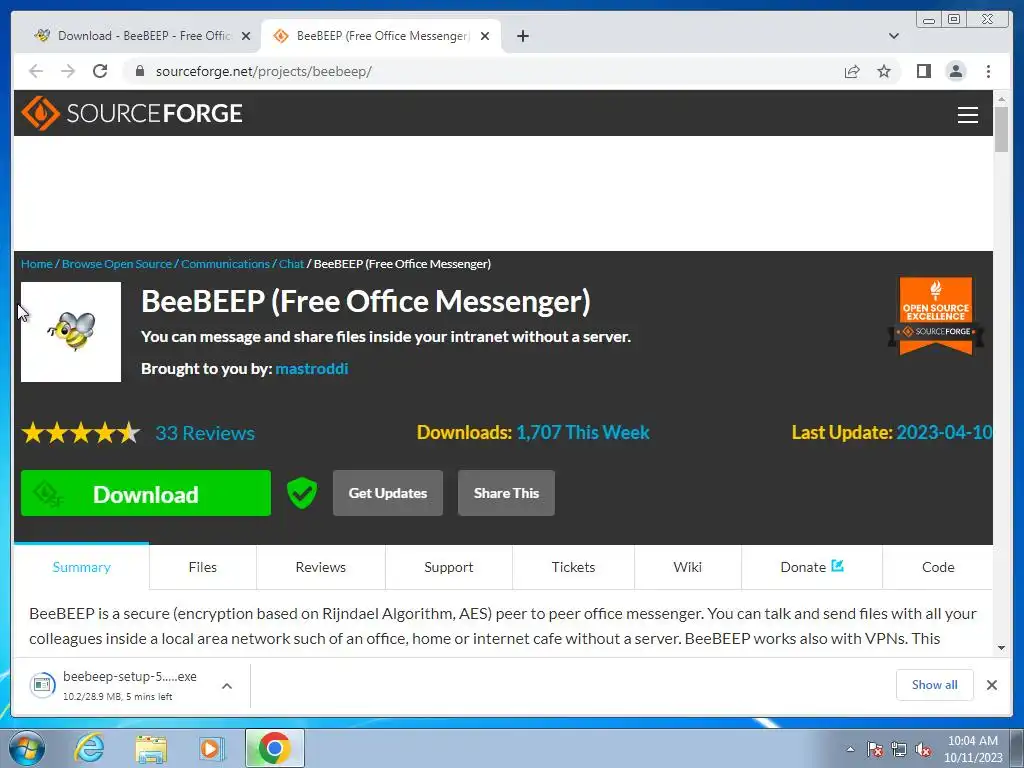Click Browse Open Source breadcrumb link
This screenshot has width=1024, height=768.
coord(117,264)
